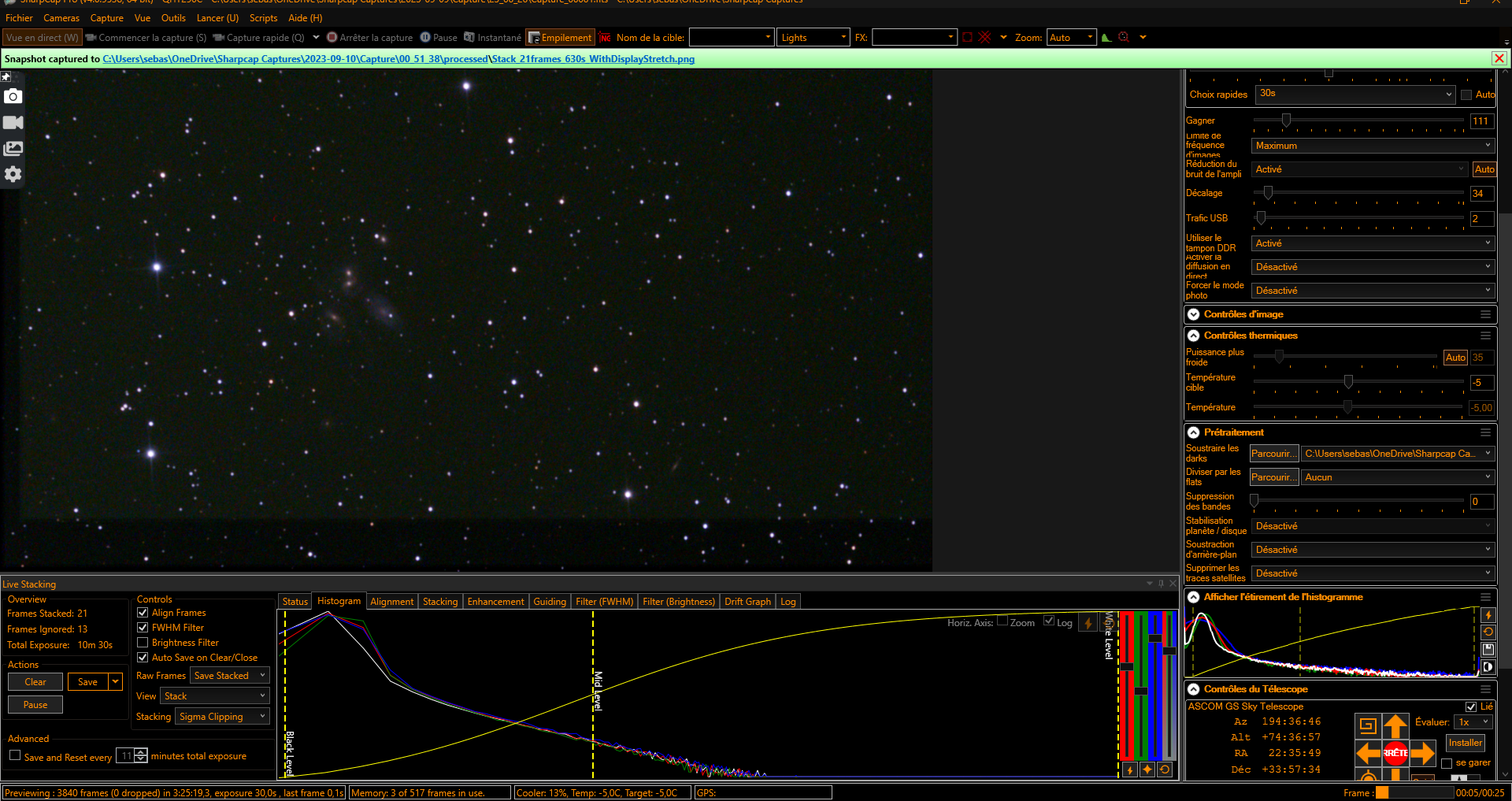Viewport: 1512px width, 801px height.
Task: Toggle the telescope Lié checkbox
Action: [x=1471, y=706]
